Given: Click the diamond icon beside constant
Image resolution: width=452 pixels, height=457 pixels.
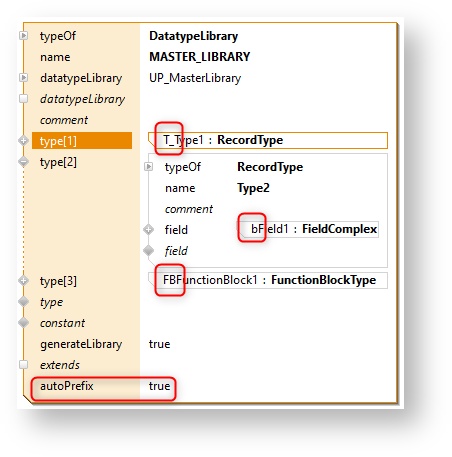Looking at the screenshot, I should pos(24,322).
